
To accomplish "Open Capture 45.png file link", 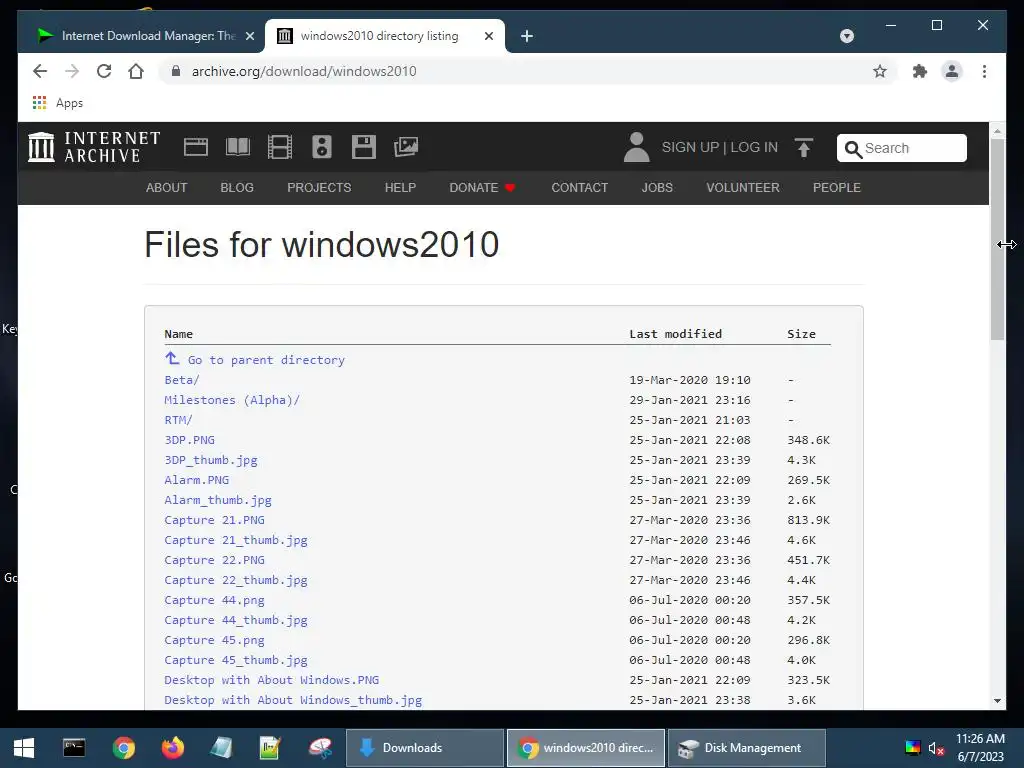I will pos(215,640).
